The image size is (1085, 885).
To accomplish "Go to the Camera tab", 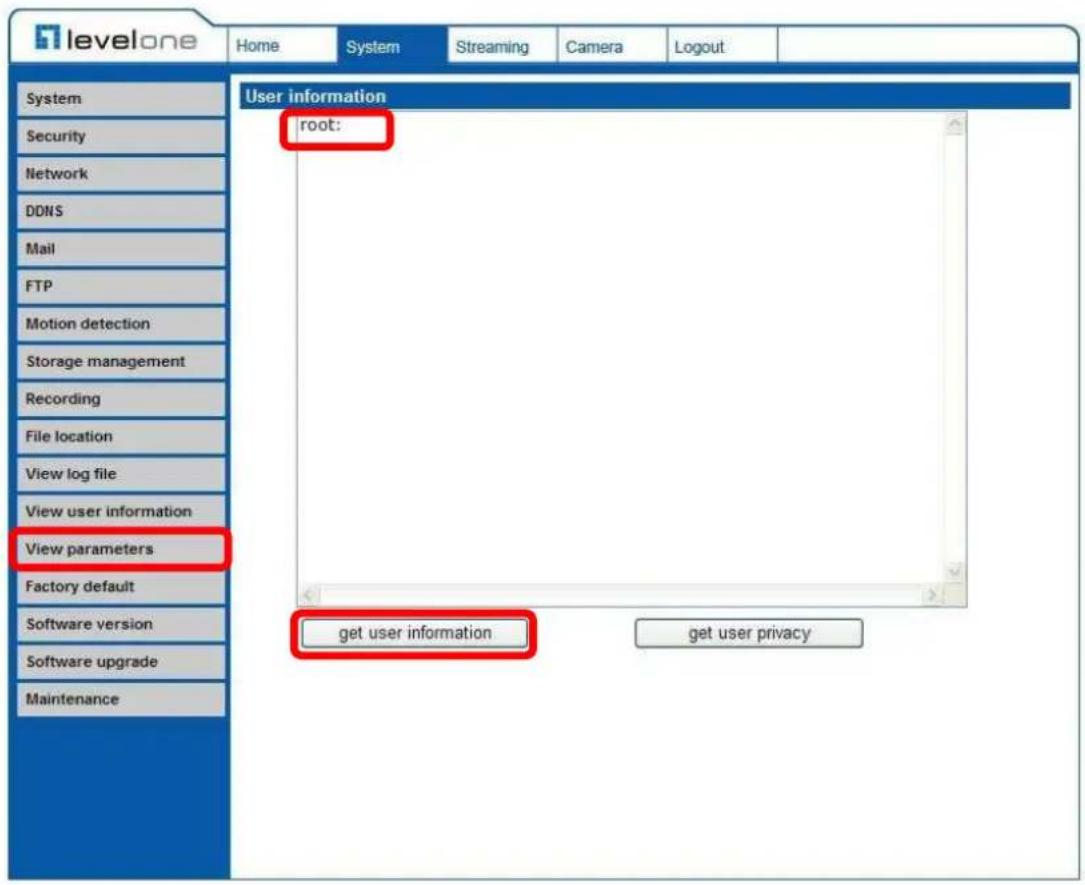I will pos(612,46).
